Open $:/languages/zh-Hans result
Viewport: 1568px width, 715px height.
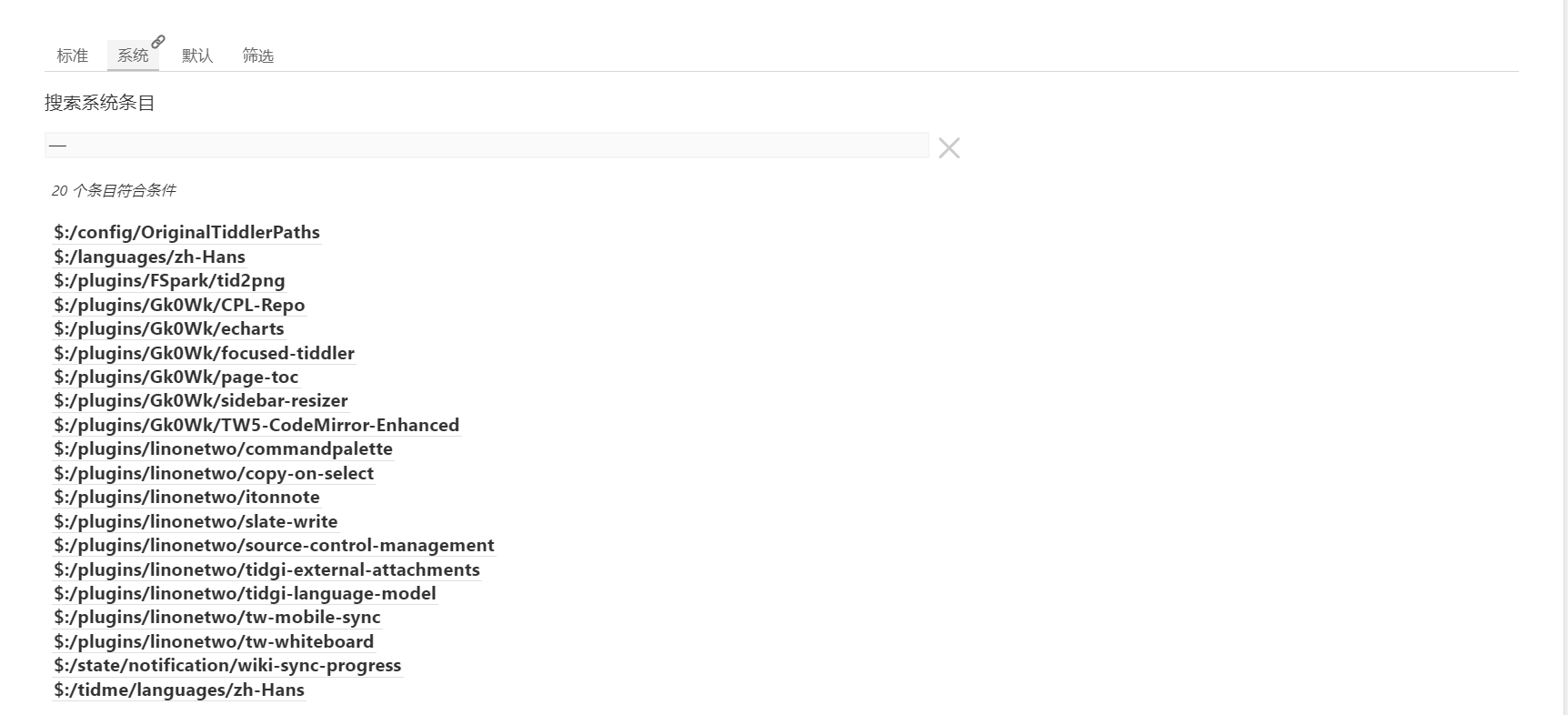[149, 257]
